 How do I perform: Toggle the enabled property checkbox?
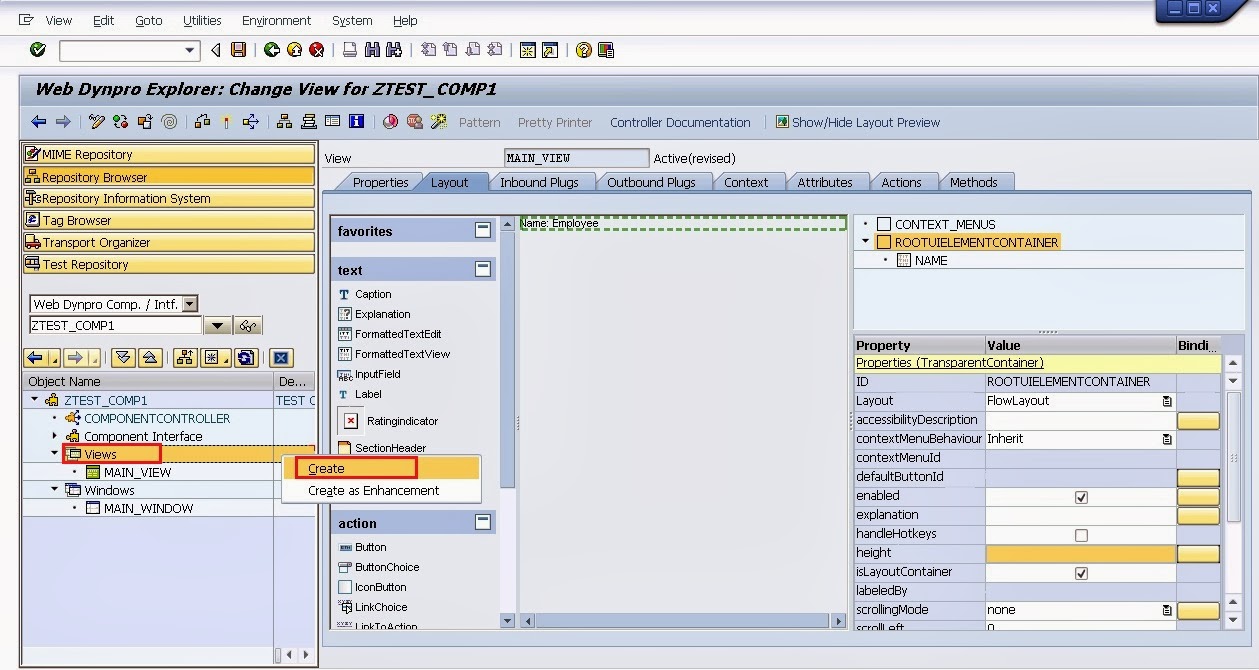(x=1081, y=497)
